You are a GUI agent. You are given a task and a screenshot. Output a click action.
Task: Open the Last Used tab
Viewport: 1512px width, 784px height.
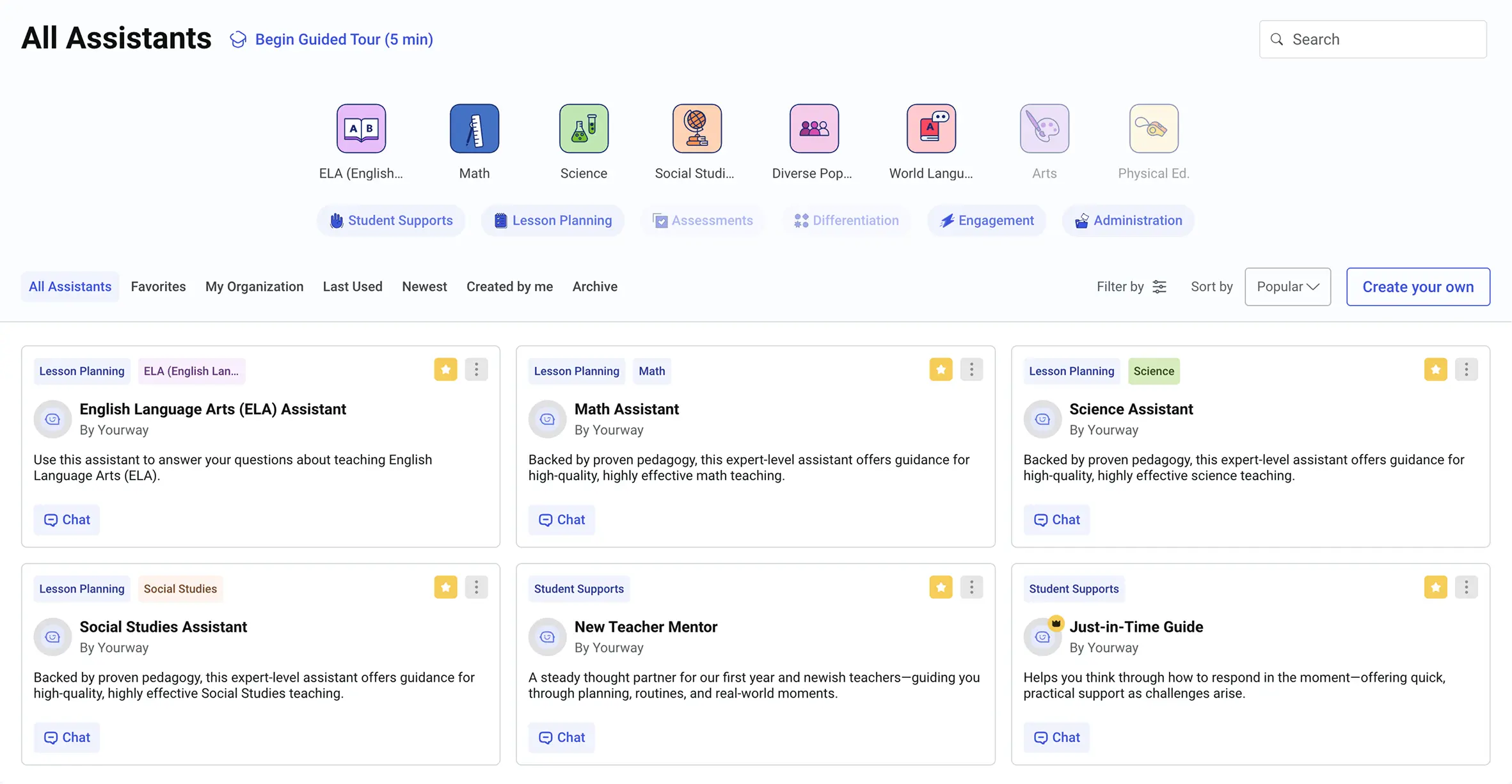coord(353,286)
